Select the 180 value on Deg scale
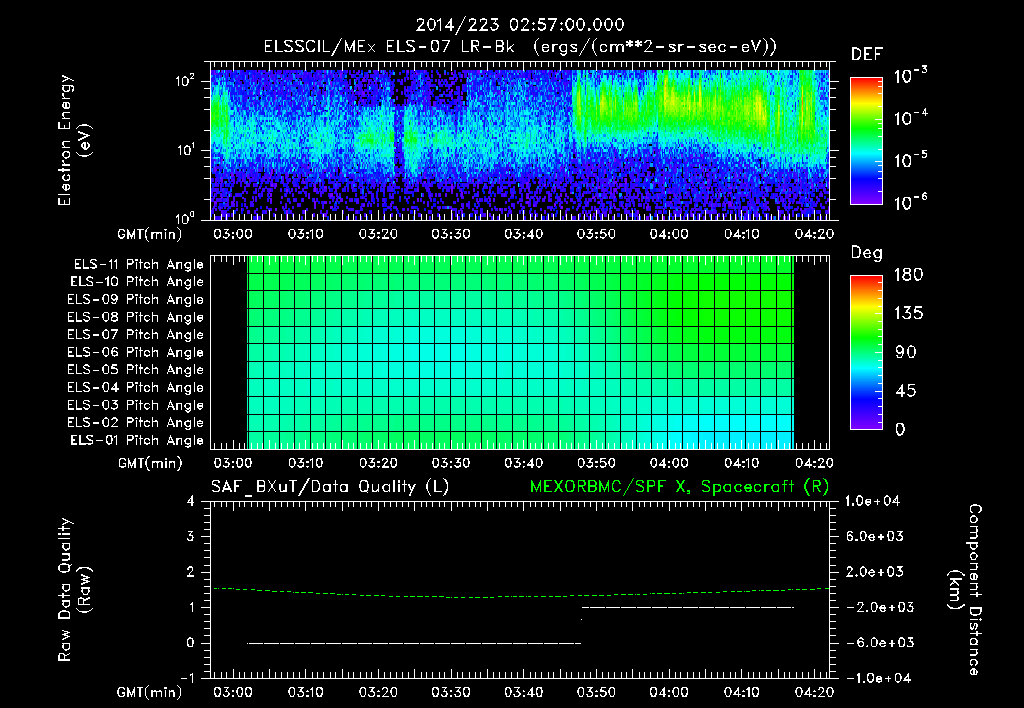The height and width of the screenshot is (708, 1024). point(908,275)
